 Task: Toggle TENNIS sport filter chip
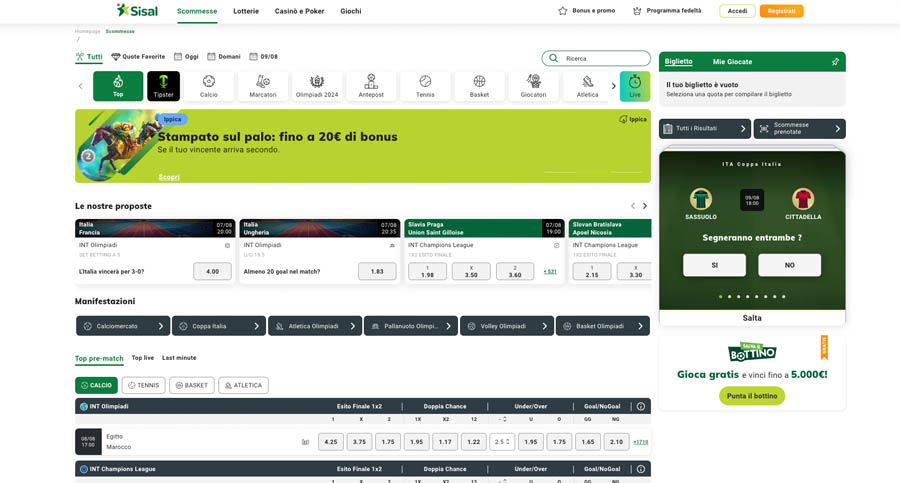coord(143,385)
